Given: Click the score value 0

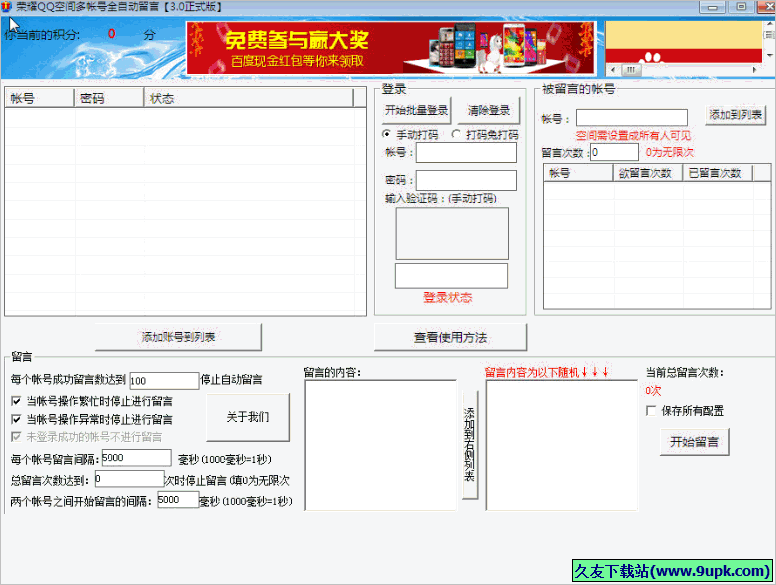Looking at the screenshot, I should (111, 34).
